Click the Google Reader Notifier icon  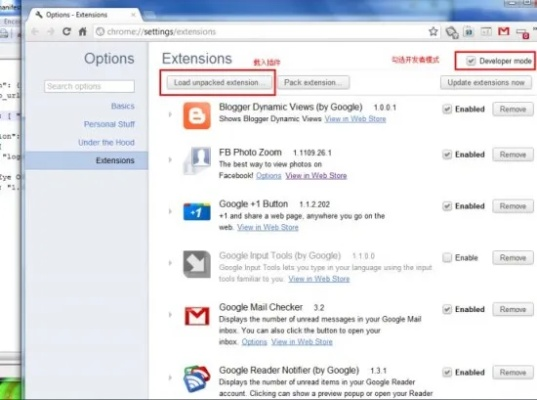(197, 378)
